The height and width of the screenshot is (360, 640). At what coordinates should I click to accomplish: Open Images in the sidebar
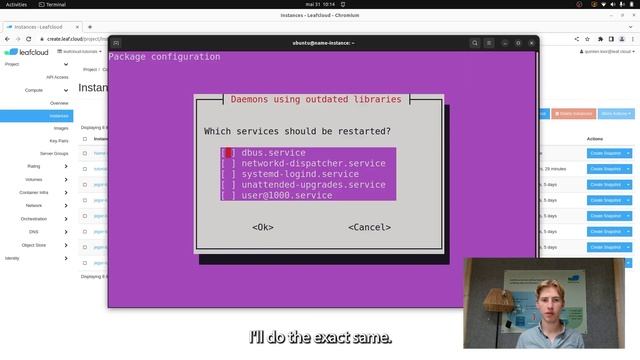pyautogui.click(x=61, y=128)
